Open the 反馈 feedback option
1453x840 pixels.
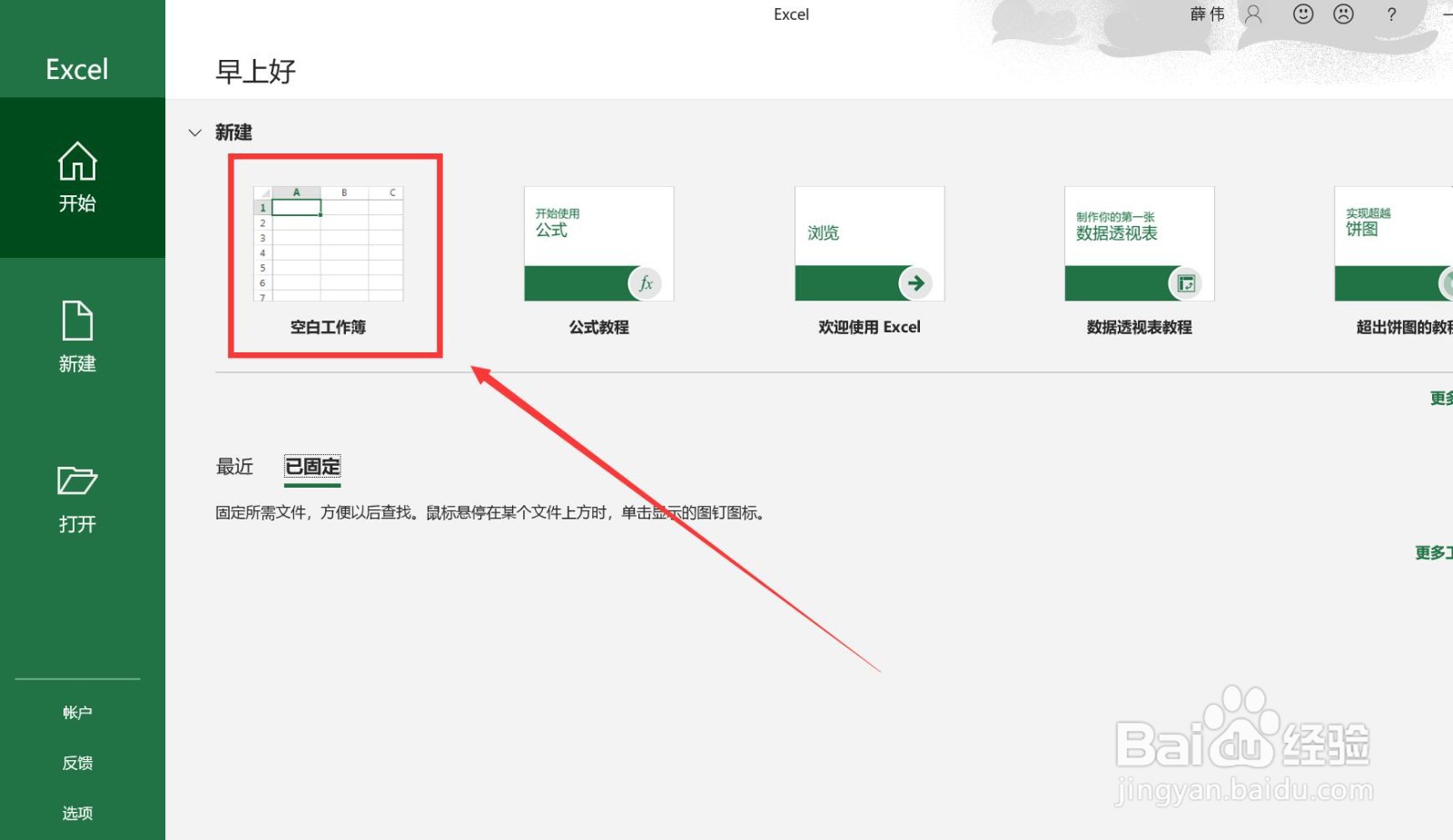[76, 762]
